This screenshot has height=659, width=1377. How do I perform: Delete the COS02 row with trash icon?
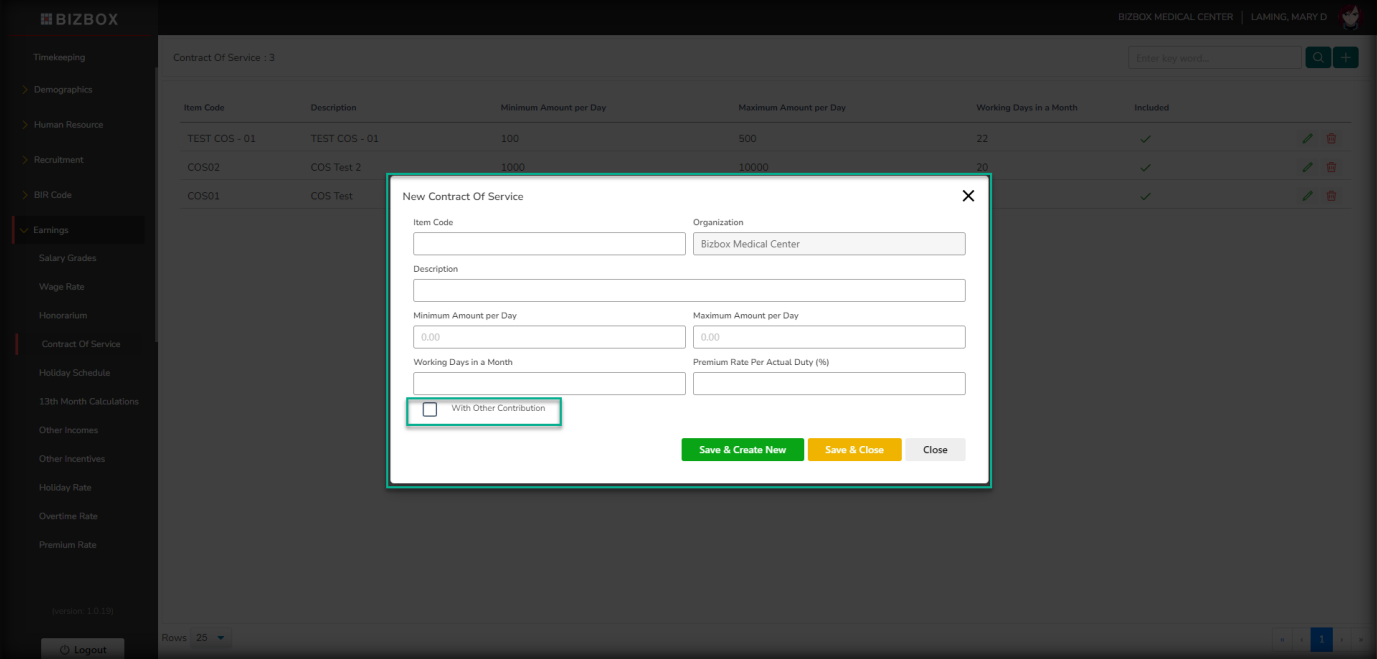[x=1331, y=167]
